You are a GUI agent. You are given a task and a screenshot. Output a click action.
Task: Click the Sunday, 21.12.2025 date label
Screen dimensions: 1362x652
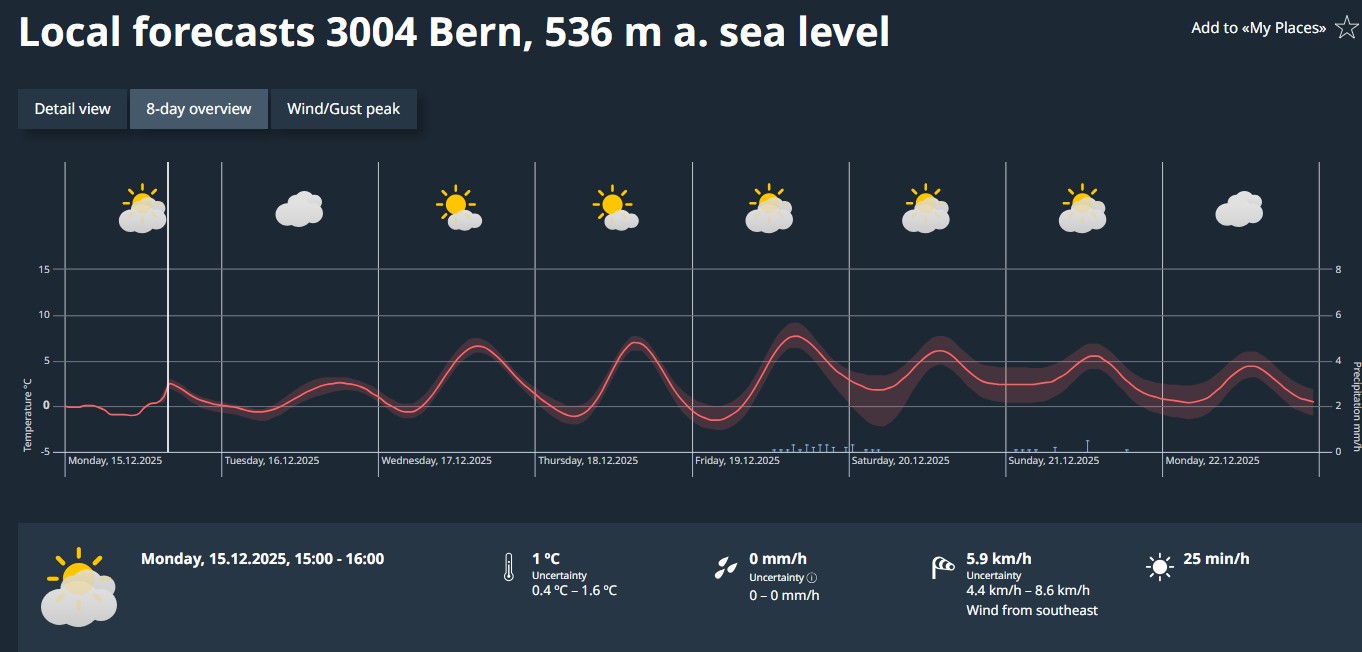(x=1054, y=461)
